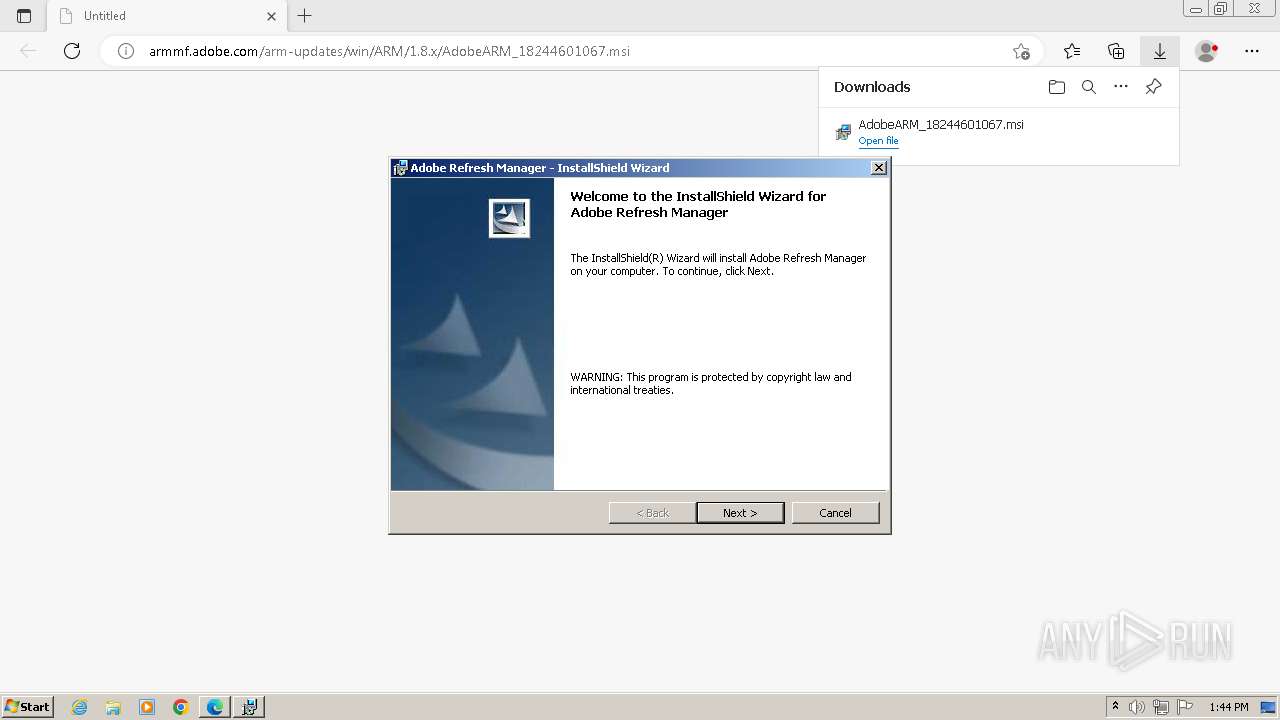Open media player taskbar icon
This screenshot has height=720, width=1280.
pos(147,707)
